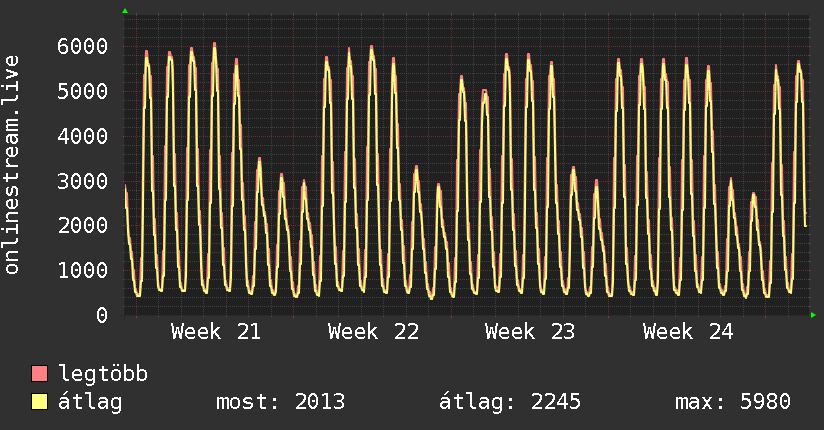Viewport: 824px width, 430px height.
Task: Click the green arrow atop the y-axis
Action: (x=125, y=11)
